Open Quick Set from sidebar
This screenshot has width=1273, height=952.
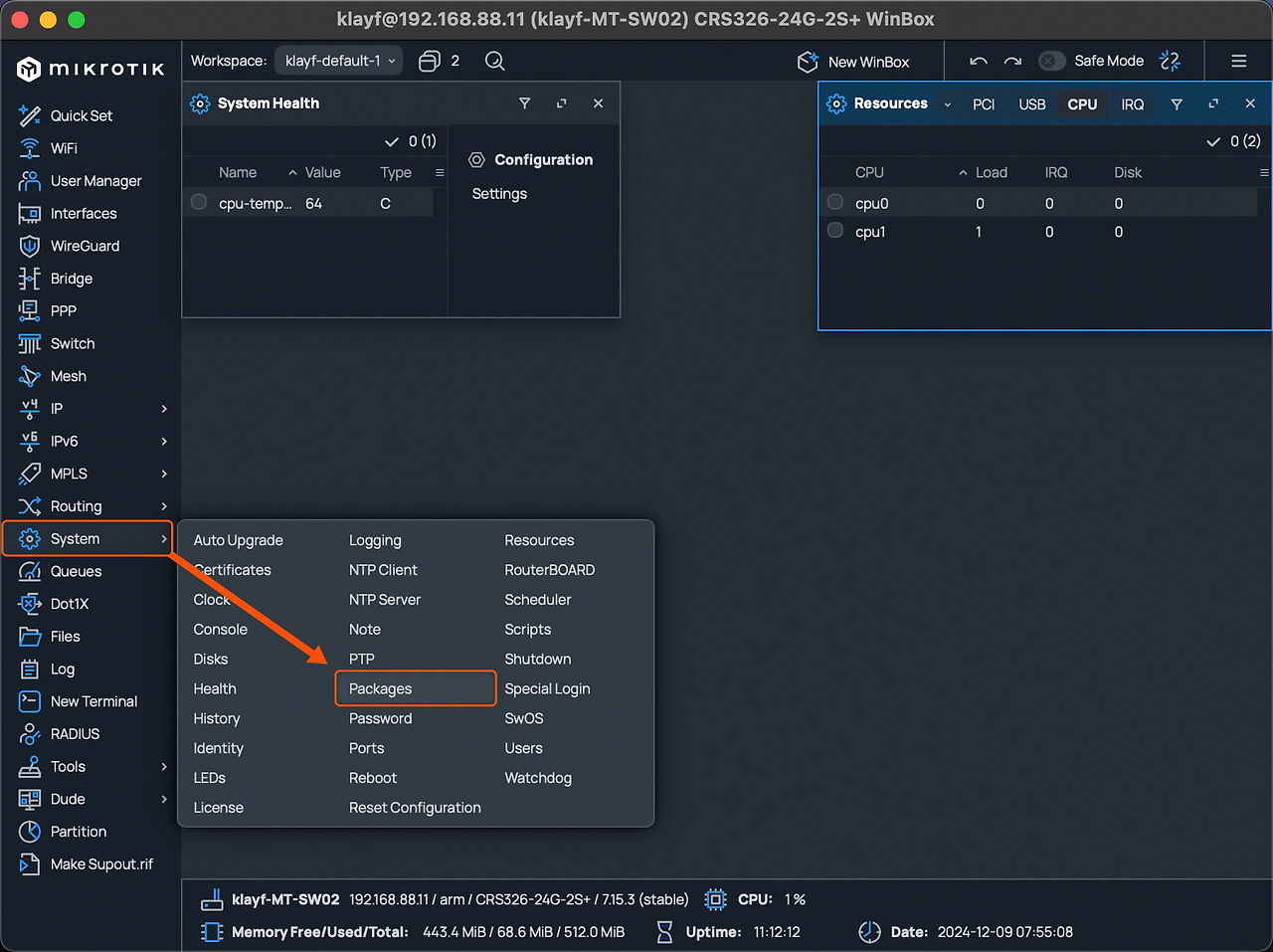tap(82, 115)
